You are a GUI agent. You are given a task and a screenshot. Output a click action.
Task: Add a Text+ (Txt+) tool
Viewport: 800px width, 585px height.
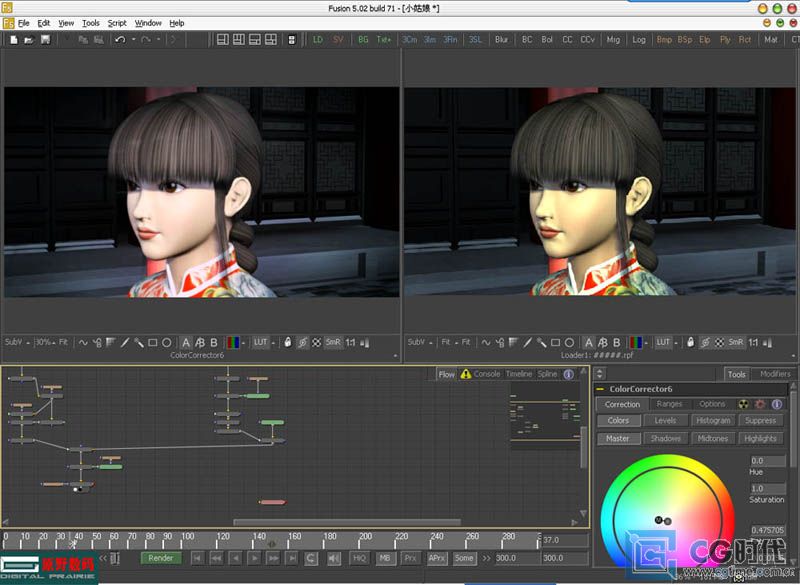383,39
